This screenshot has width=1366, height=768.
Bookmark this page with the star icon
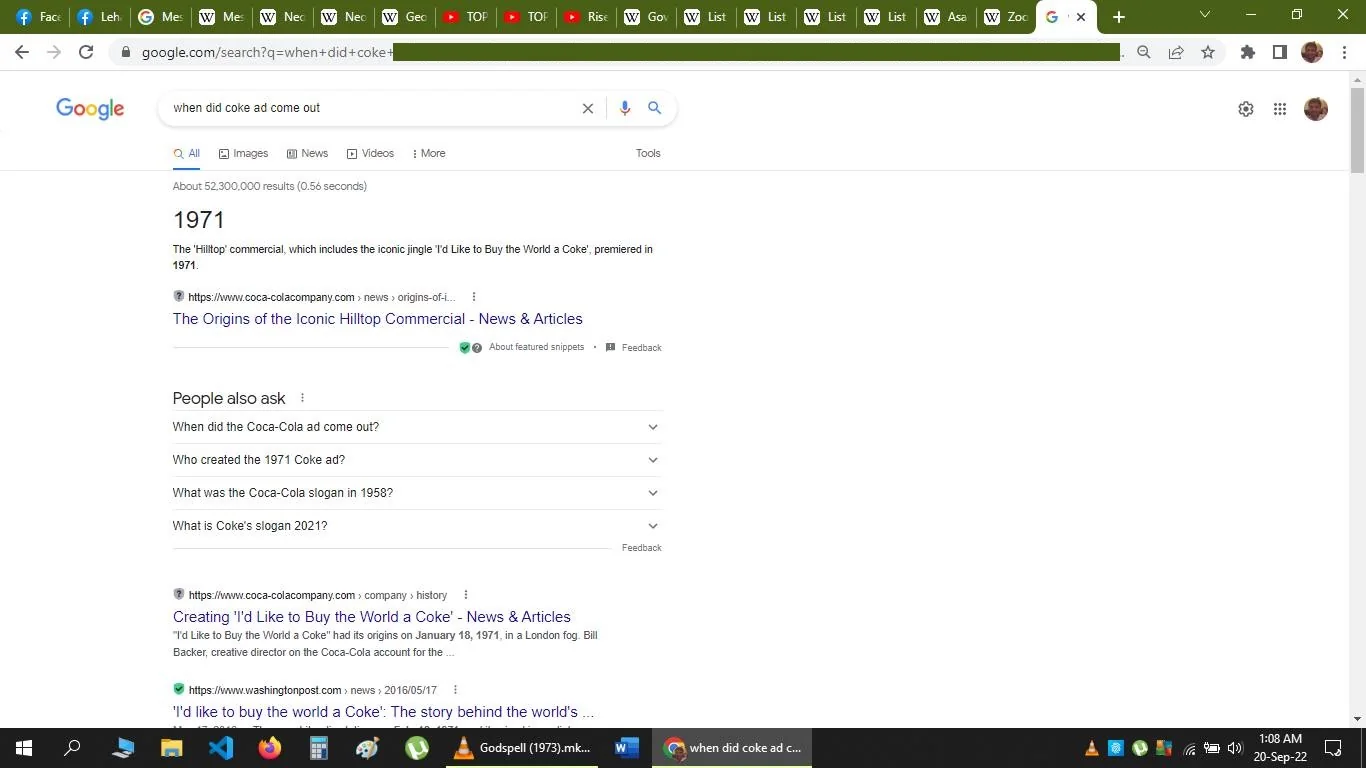click(x=1208, y=52)
